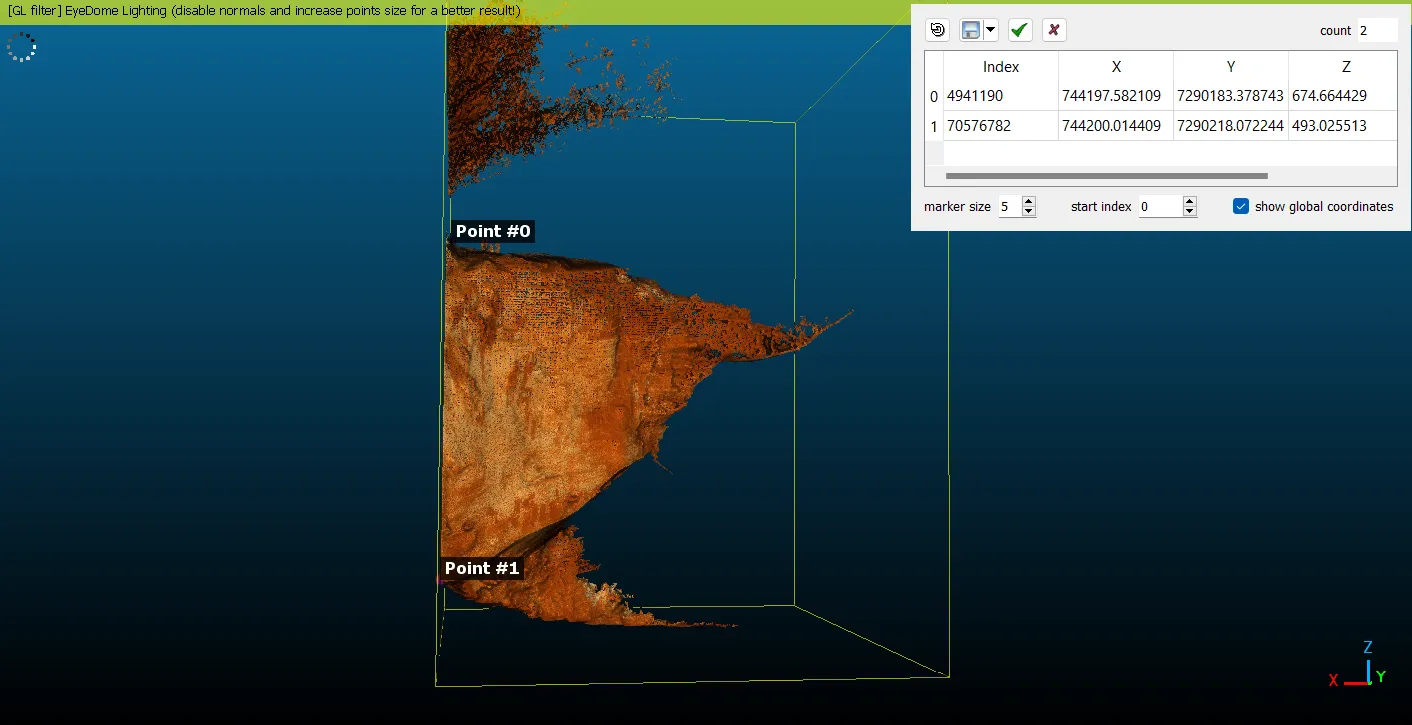The image size is (1412, 725).
Task: Click the loading spinner icon in the viewport corner
Action: pyautogui.click(x=21, y=47)
